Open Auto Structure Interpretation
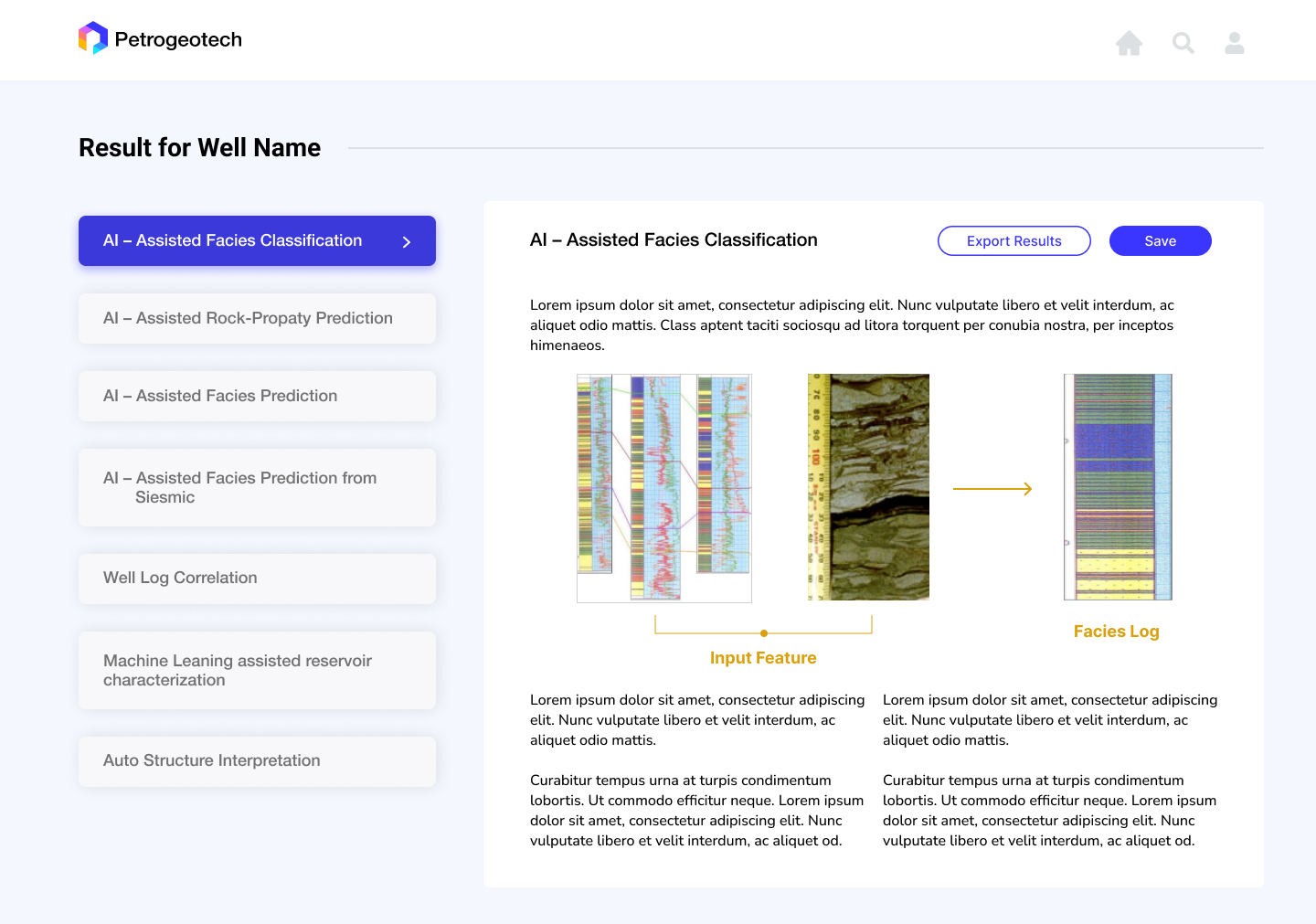 (x=257, y=760)
